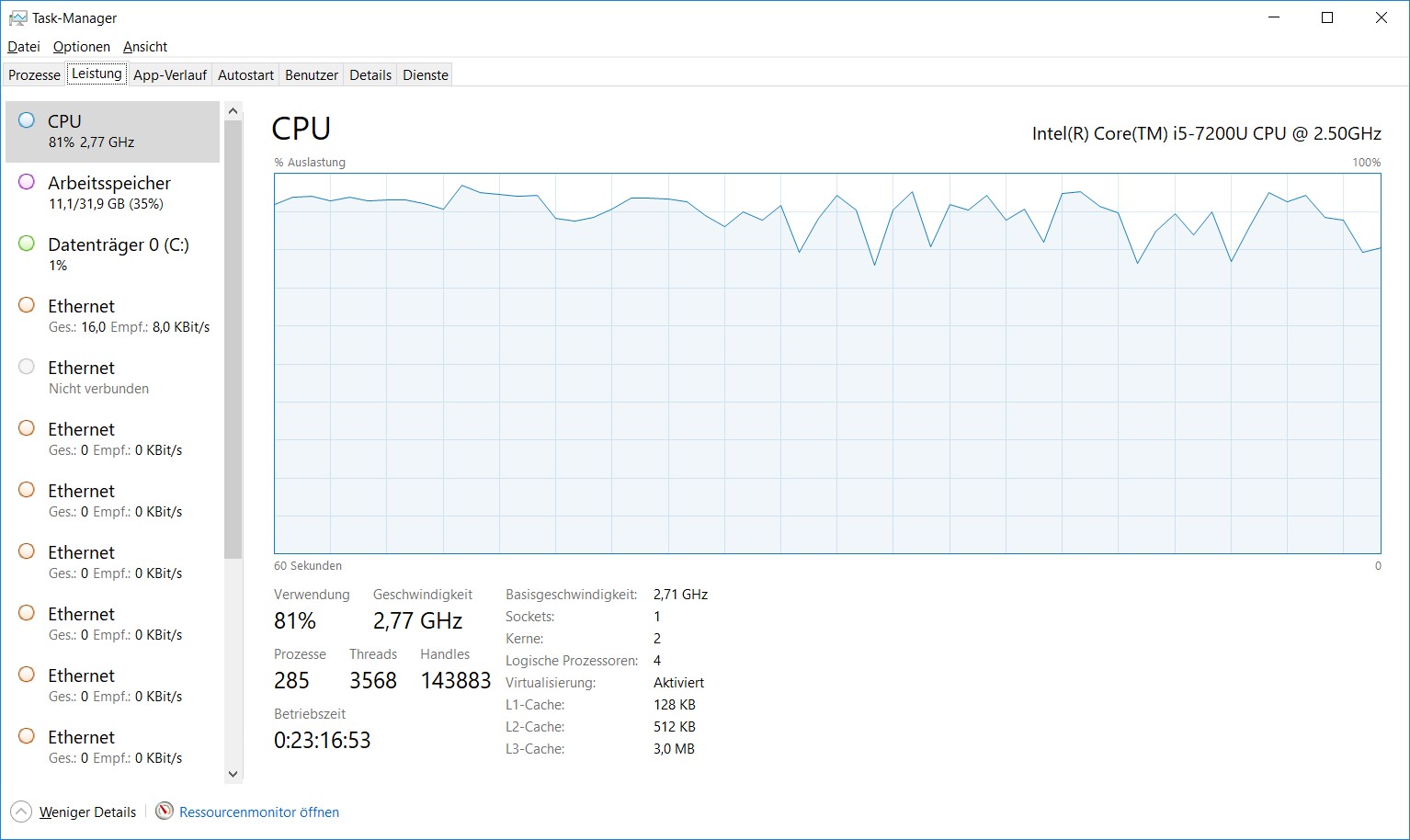1410x840 pixels.
Task: Switch to the App-Verlauf tab
Action: (170, 75)
